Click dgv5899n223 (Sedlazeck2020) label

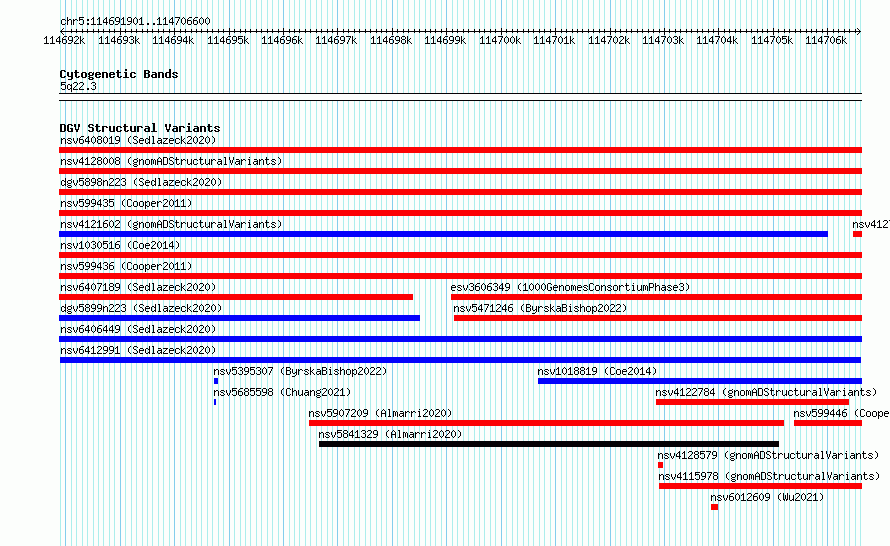tap(141, 308)
